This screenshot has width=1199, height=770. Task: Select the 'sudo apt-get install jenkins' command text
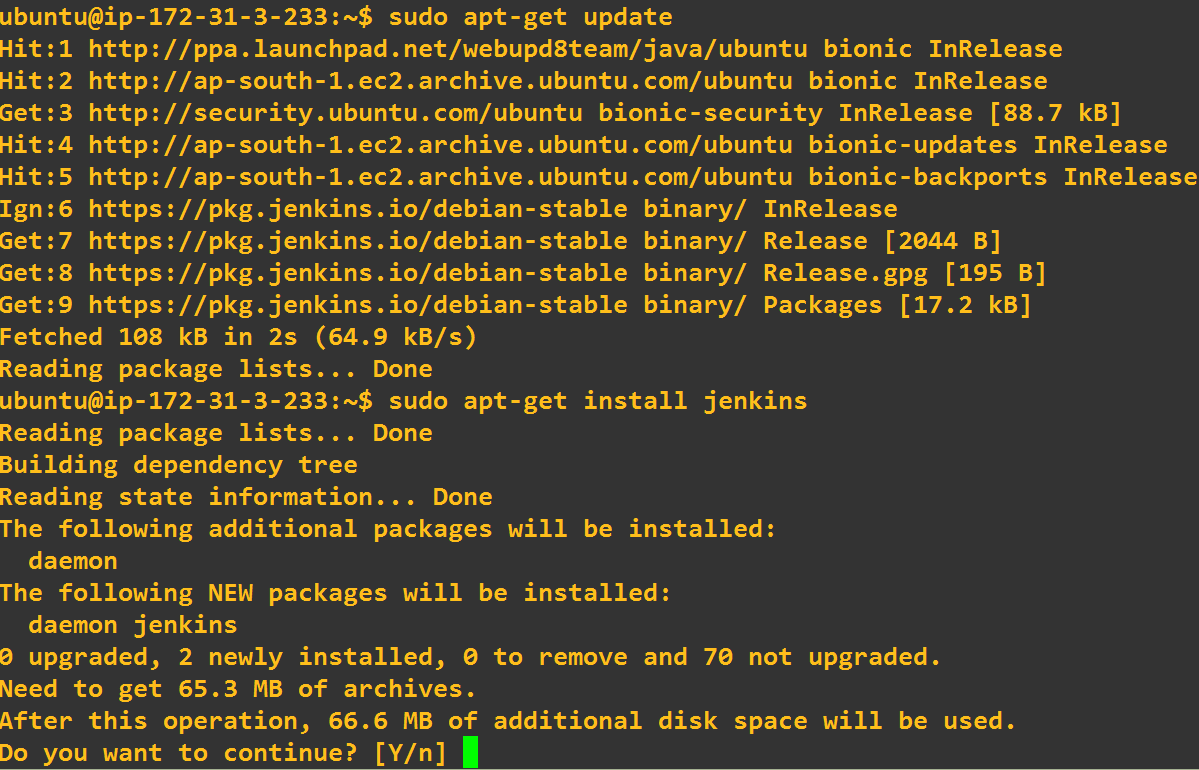click(598, 400)
